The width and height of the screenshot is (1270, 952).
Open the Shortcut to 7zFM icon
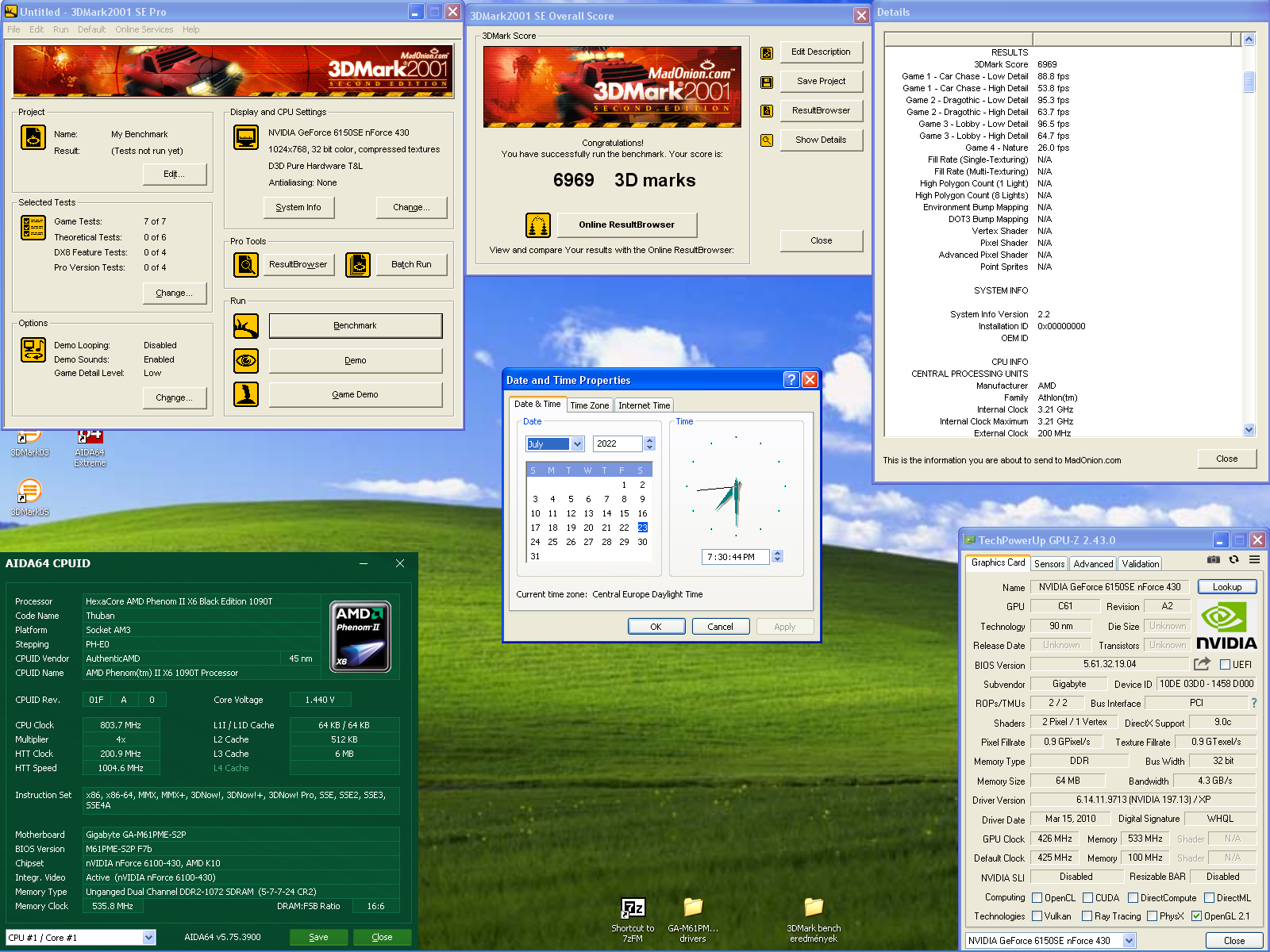(633, 920)
